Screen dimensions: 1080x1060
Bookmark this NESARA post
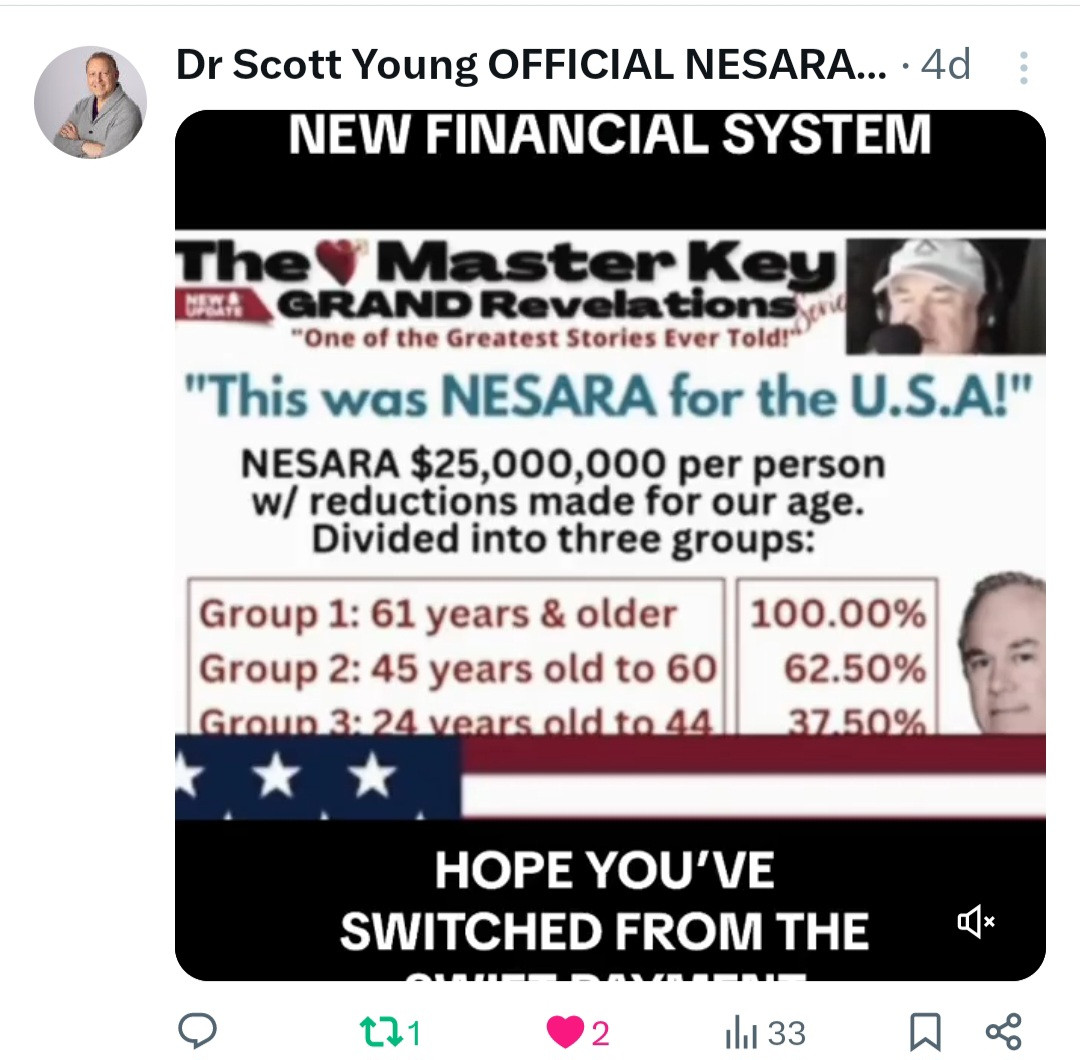click(925, 1032)
